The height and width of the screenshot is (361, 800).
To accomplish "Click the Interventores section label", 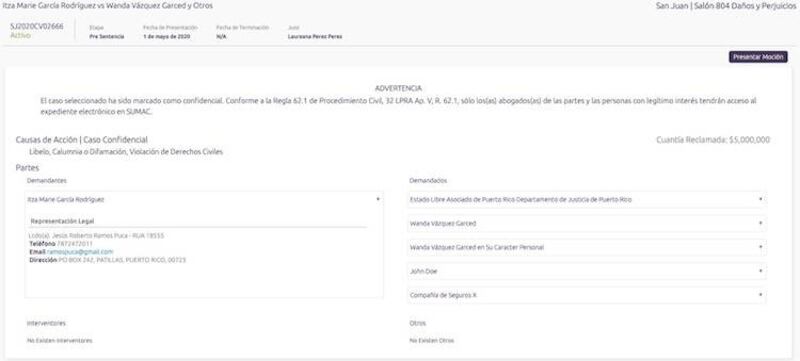I will click(46, 323).
